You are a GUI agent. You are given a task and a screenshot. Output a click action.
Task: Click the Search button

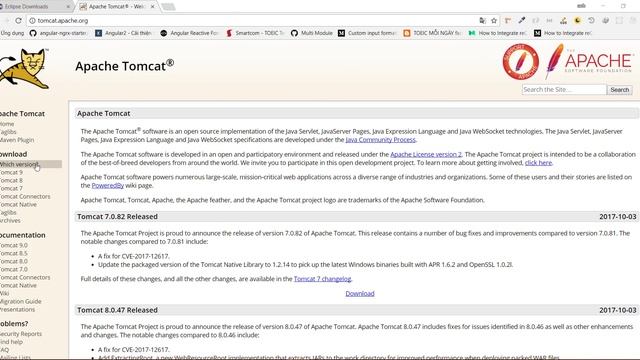[620, 89]
